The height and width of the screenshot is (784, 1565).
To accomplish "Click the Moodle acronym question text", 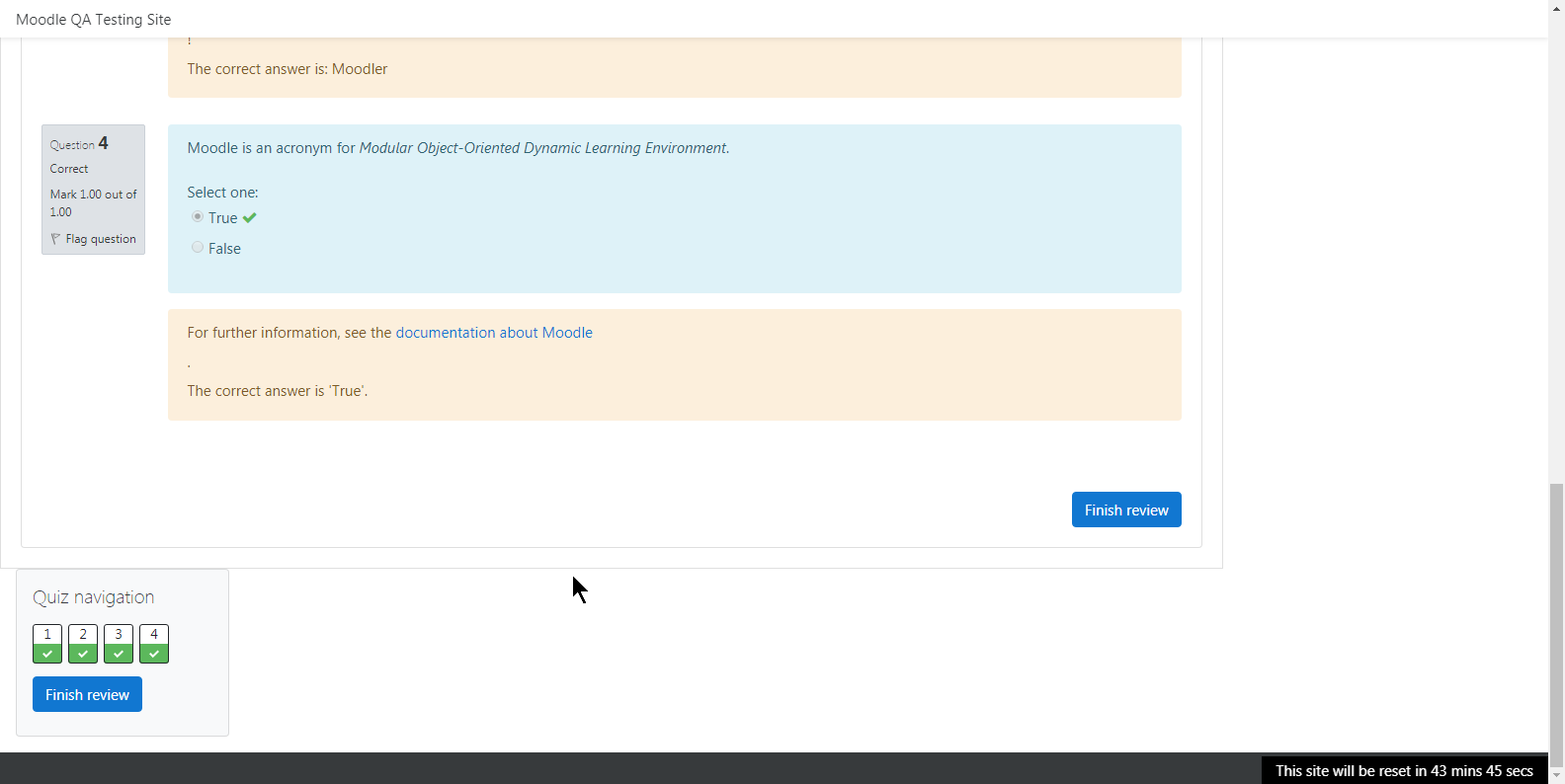I will pyautogui.click(x=458, y=148).
